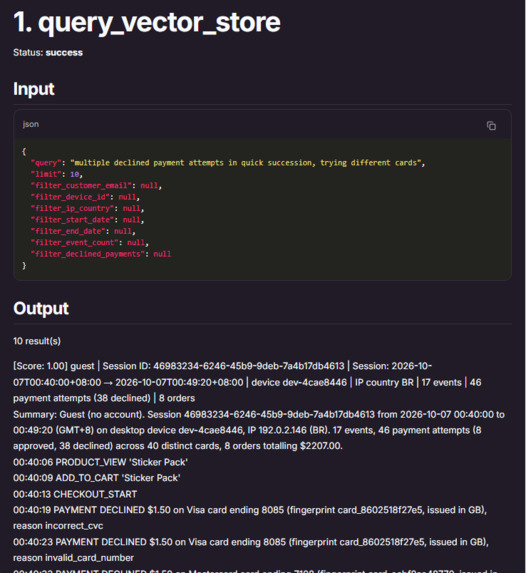The width and height of the screenshot is (526, 573).
Task: Click the 'reason invalid_card_number' text
Action: pyautogui.click(x=73, y=558)
